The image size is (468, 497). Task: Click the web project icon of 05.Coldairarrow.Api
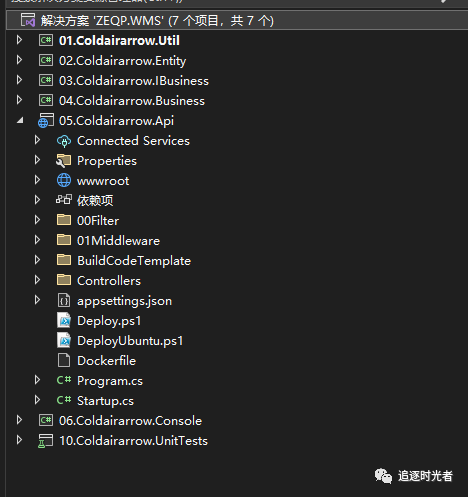46,121
